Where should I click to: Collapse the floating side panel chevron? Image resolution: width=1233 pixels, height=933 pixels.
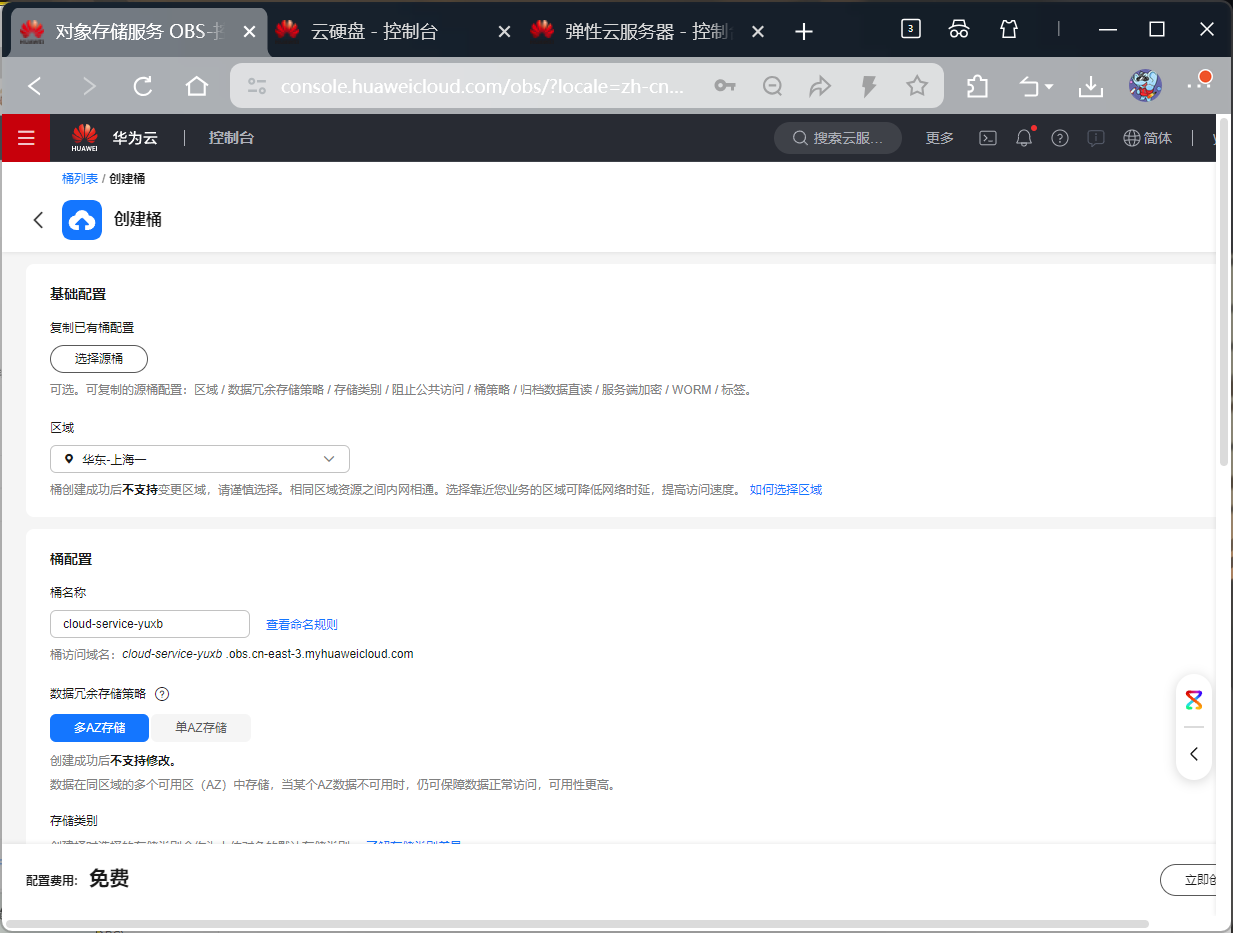tap(1194, 754)
